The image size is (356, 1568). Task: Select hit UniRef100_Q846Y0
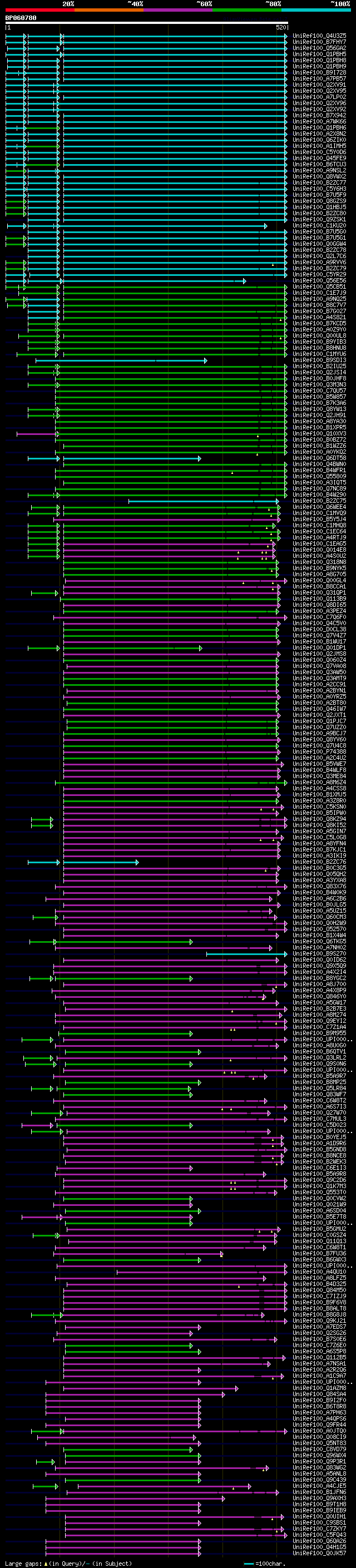click(x=319, y=996)
